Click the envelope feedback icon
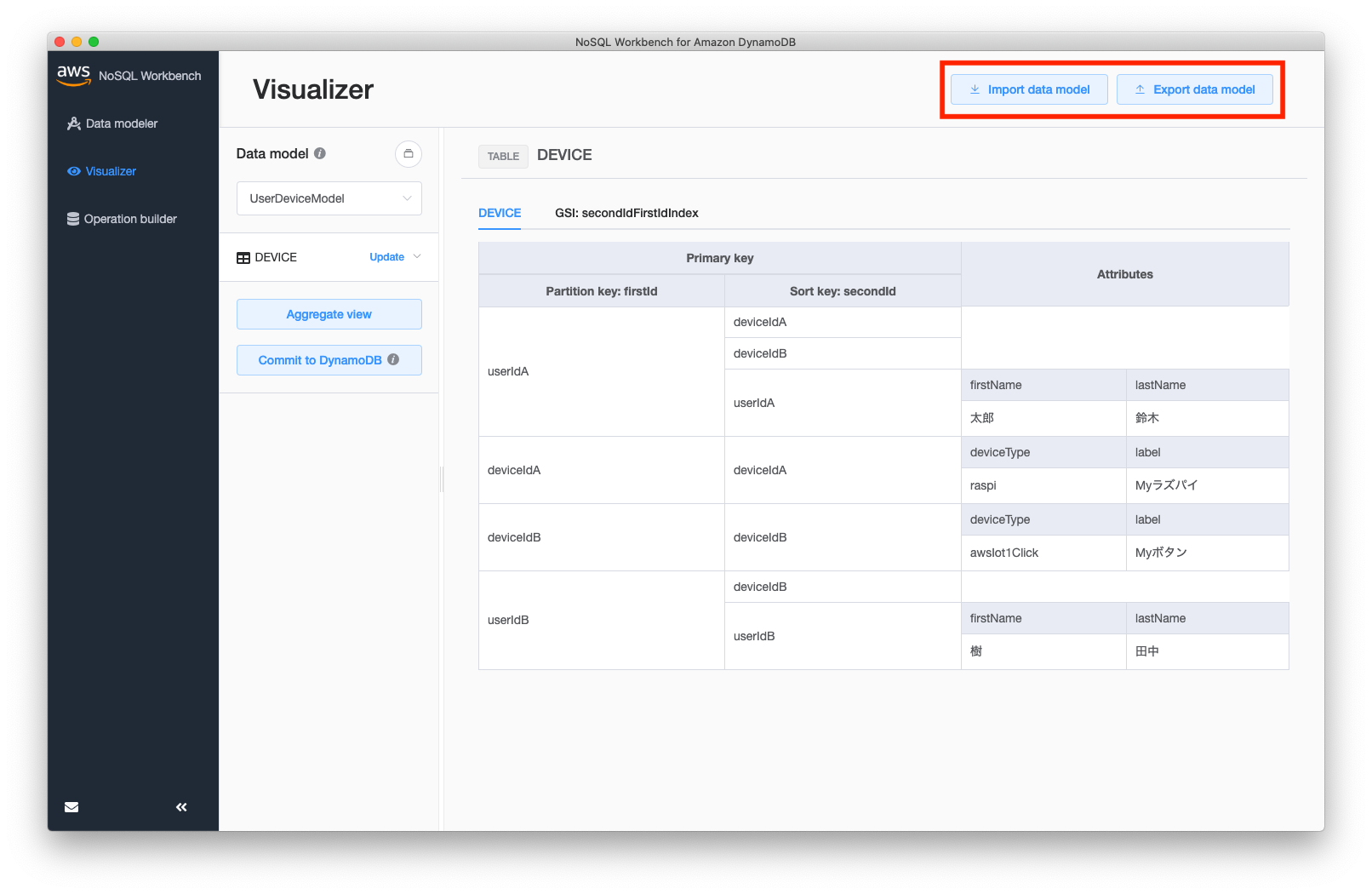Image resolution: width=1372 pixels, height=894 pixels. click(71, 806)
